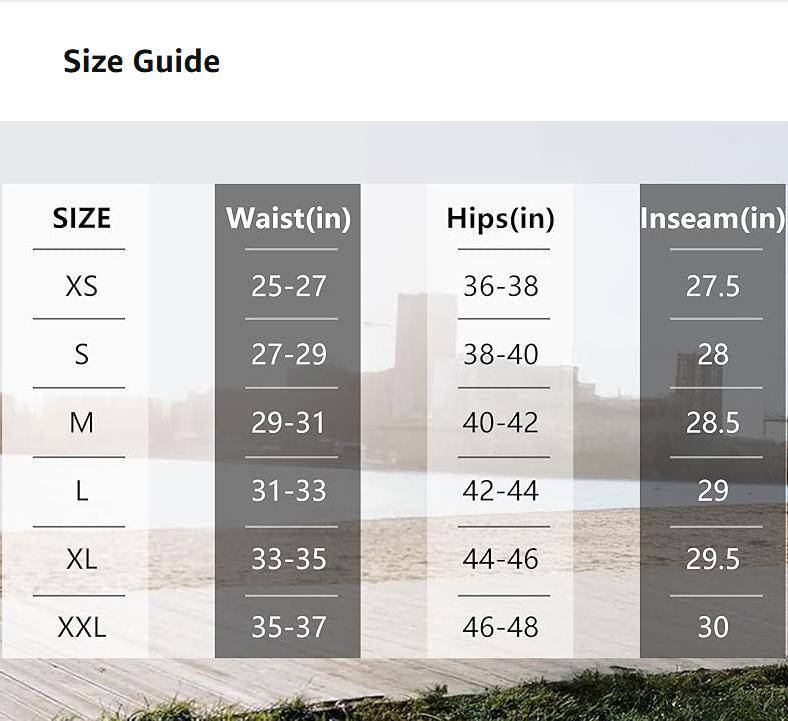Click the 36-38 hips measurement
Image resolution: width=788 pixels, height=721 pixels.
click(500, 286)
